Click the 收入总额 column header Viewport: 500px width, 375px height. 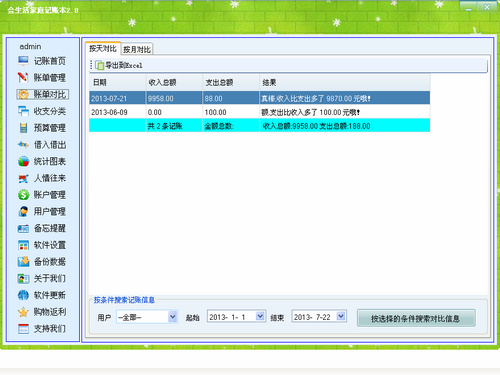[x=174, y=82]
